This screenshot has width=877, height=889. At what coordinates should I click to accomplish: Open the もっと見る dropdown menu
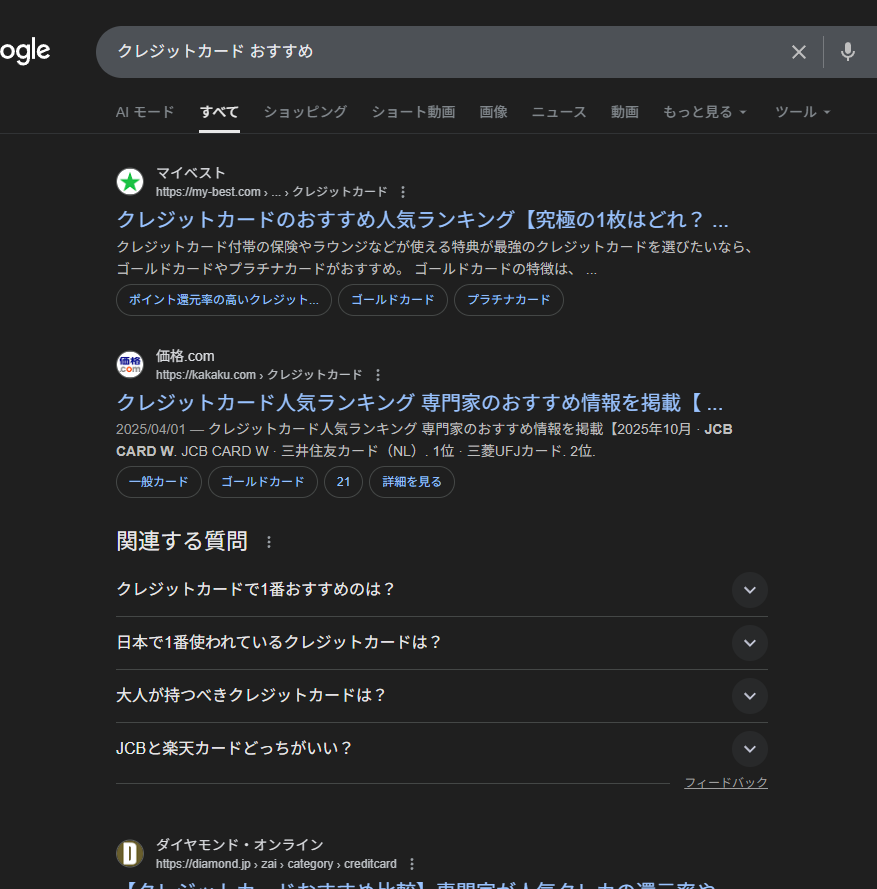click(x=704, y=112)
